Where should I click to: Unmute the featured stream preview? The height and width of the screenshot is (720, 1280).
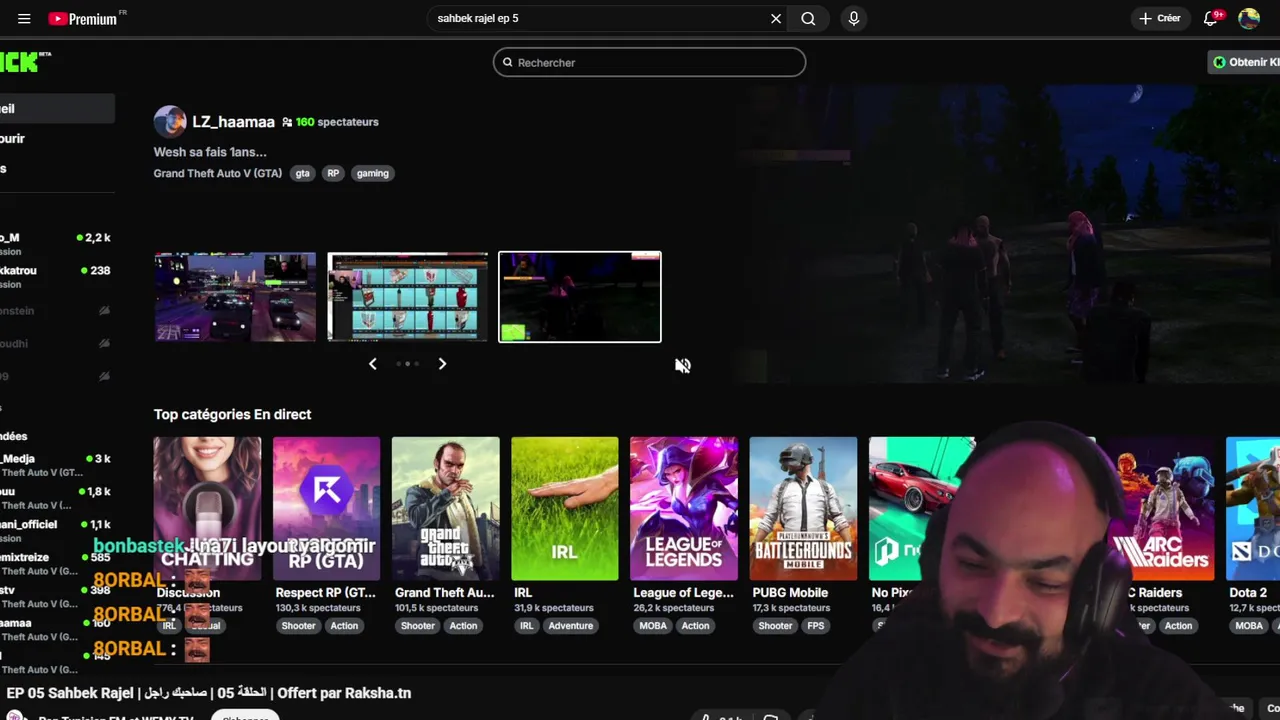pos(683,366)
